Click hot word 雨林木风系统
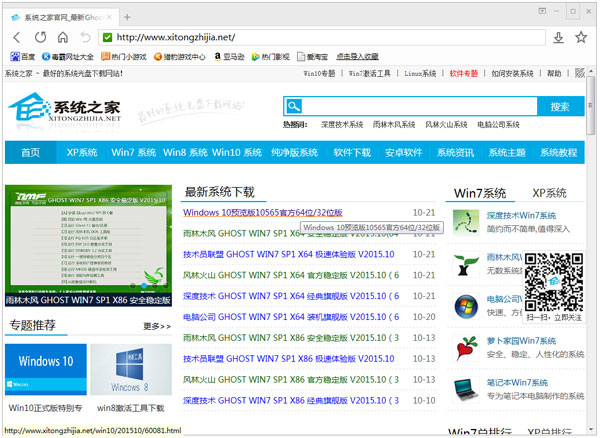 (394, 124)
